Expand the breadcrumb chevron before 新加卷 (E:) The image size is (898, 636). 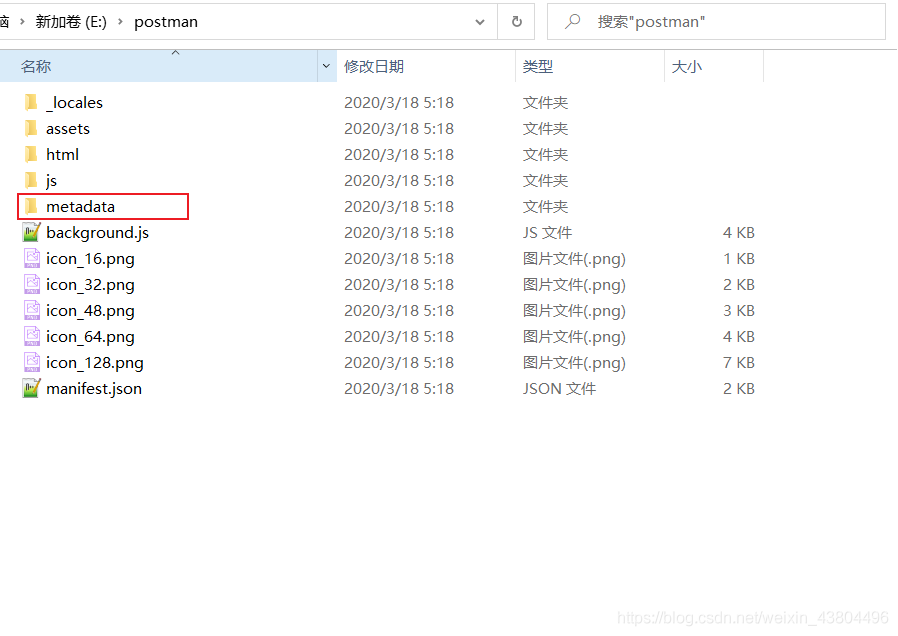(x=22, y=22)
